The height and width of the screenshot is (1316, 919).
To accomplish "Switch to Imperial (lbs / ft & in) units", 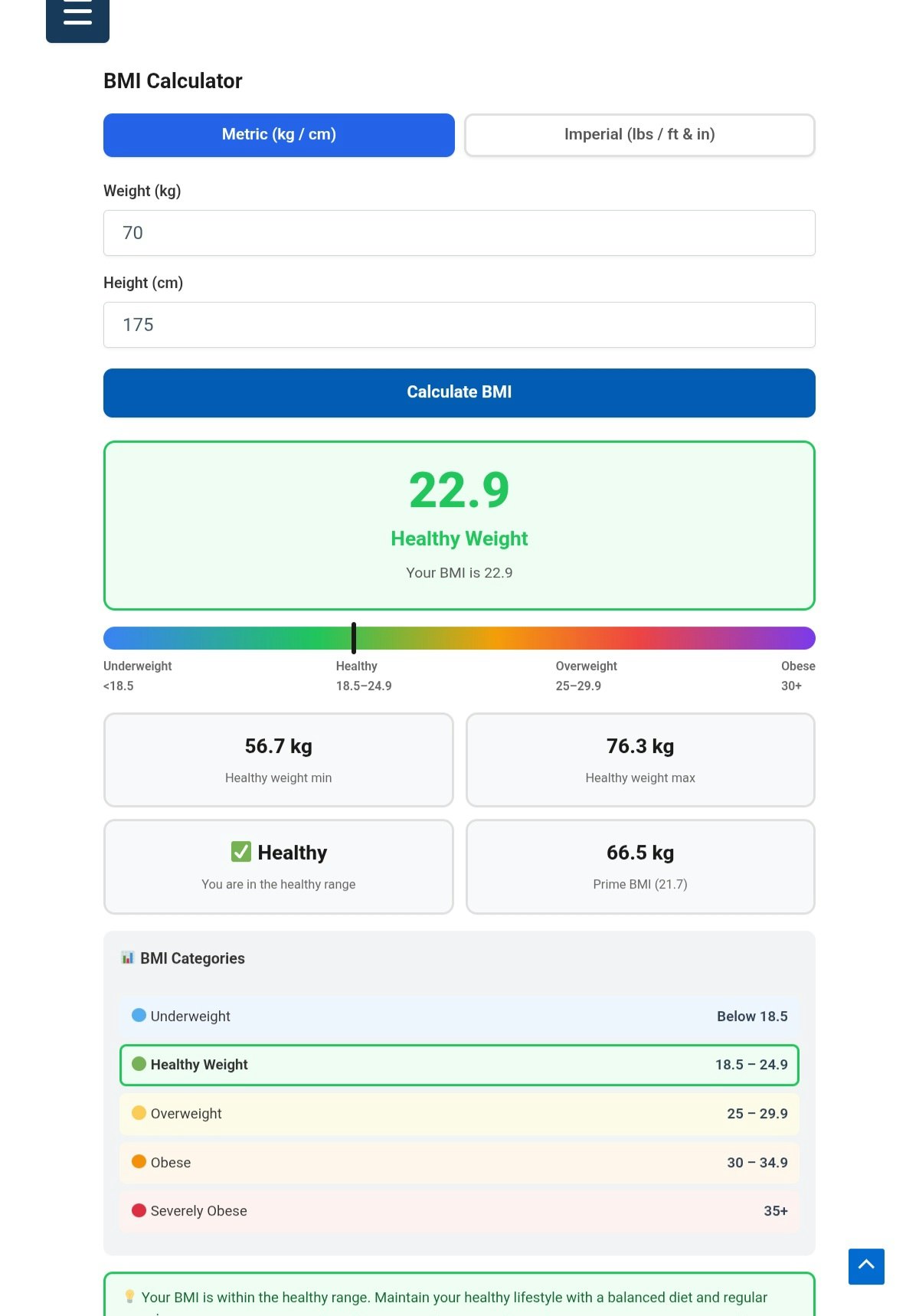I will point(639,135).
